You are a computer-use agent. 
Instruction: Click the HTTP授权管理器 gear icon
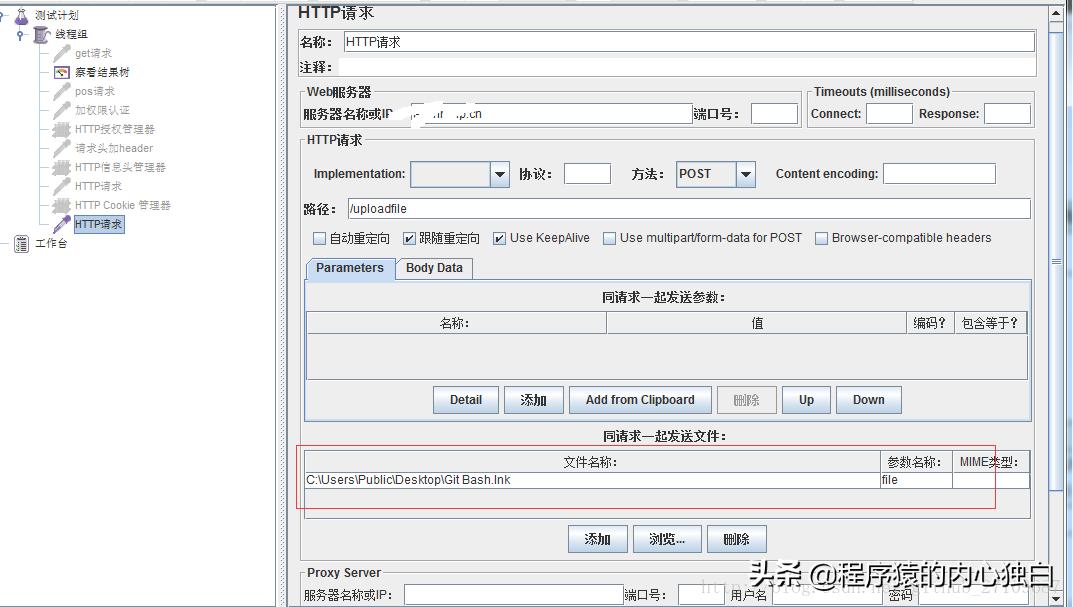pyautogui.click(x=59, y=128)
